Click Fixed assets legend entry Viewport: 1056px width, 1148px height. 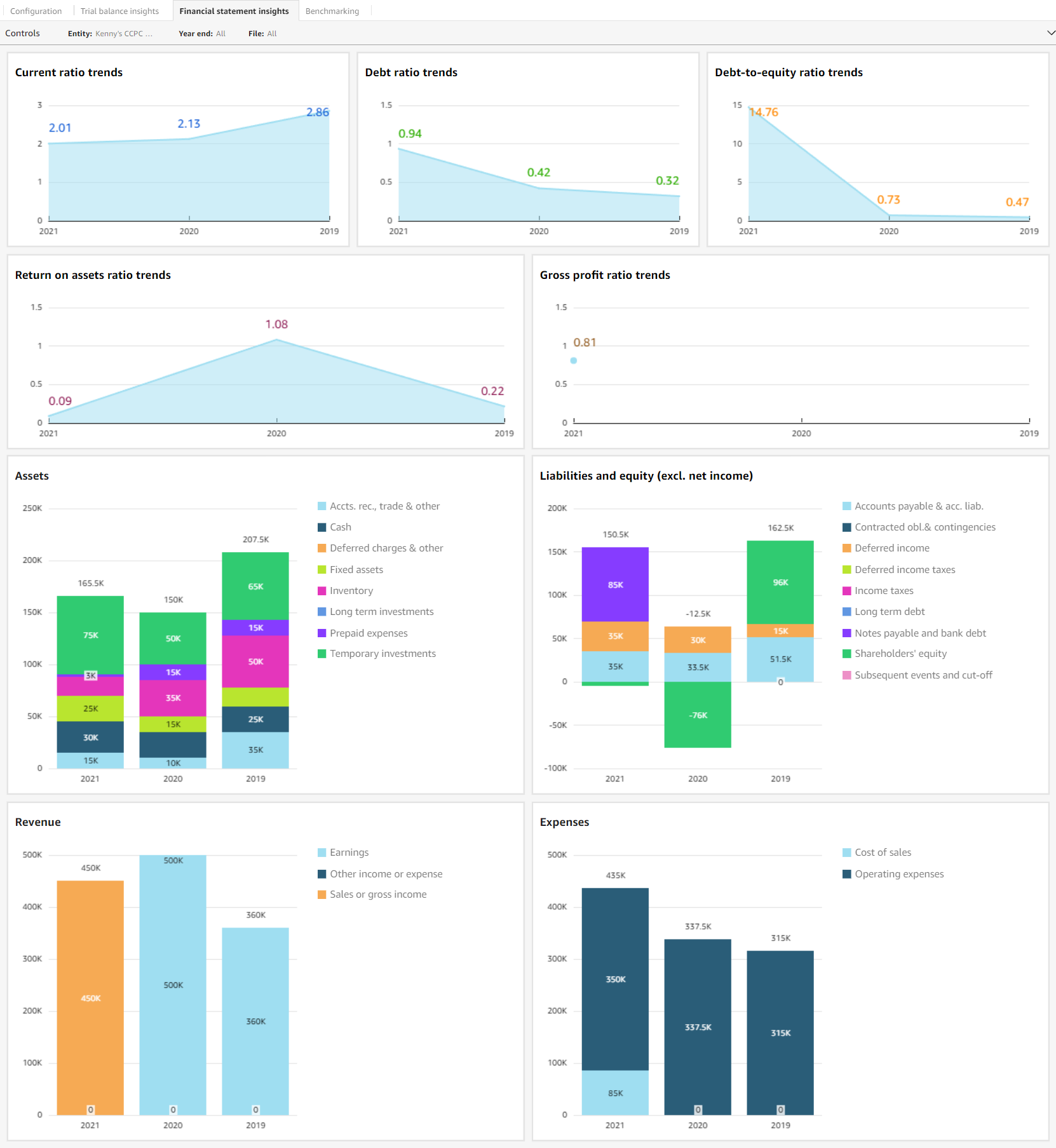[356, 570]
